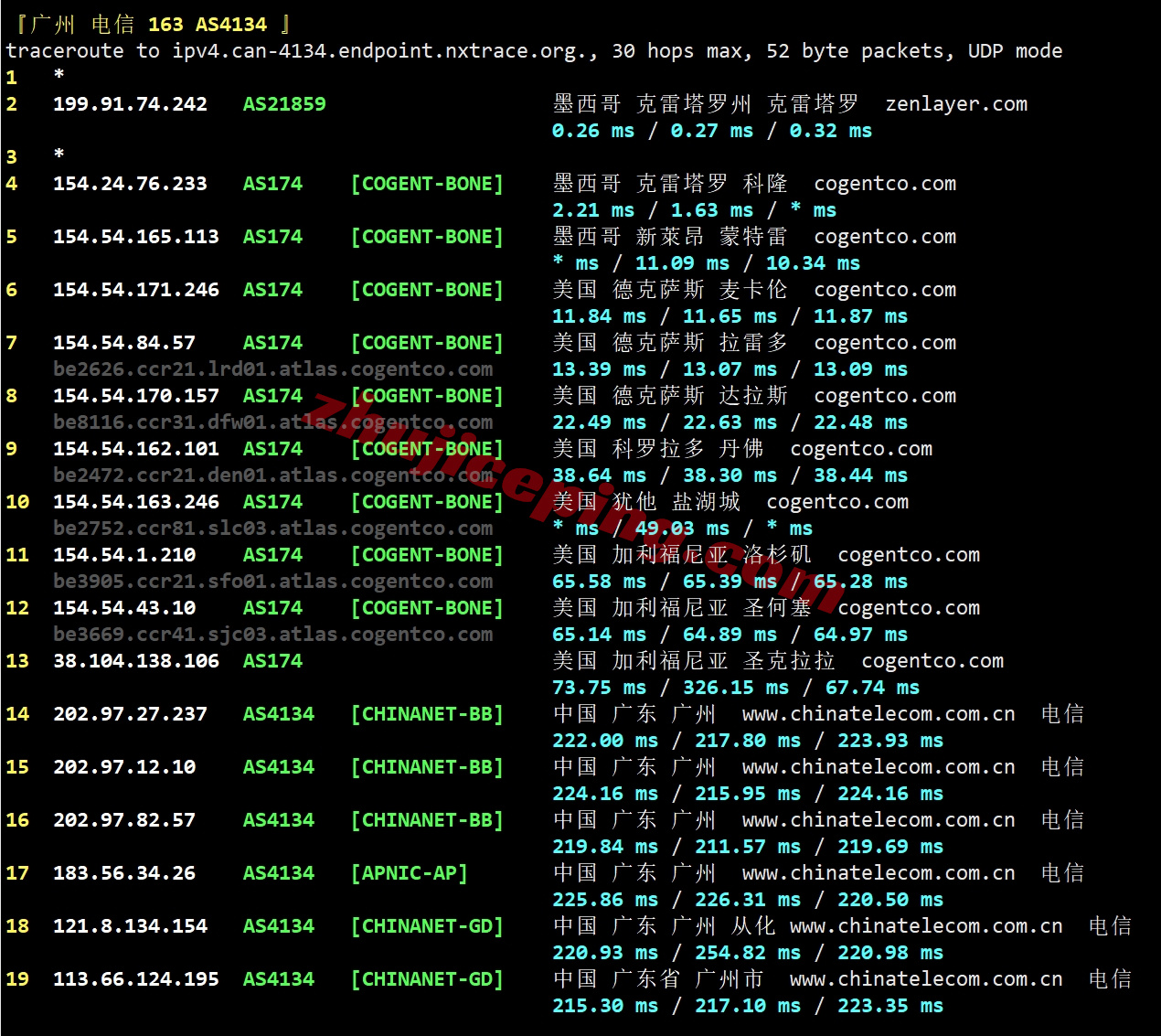Click the zenlayer.com domain on hop 2
1161x1036 pixels.
(x=956, y=103)
